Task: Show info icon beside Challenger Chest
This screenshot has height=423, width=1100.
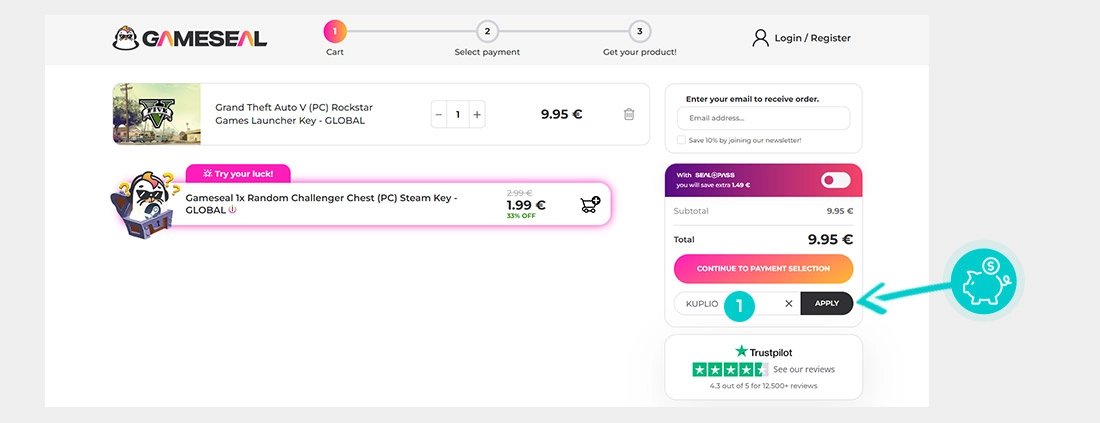Action: click(x=232, y=210)
